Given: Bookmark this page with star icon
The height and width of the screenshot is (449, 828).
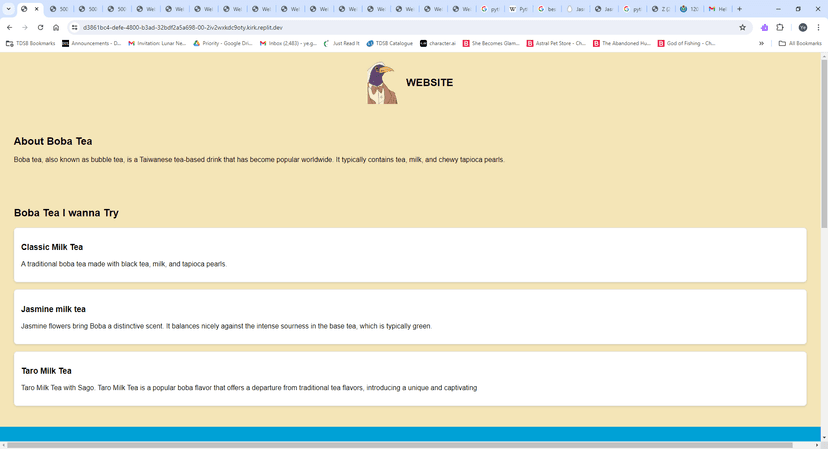Looking at the screenshot, I should click(742, 27).
